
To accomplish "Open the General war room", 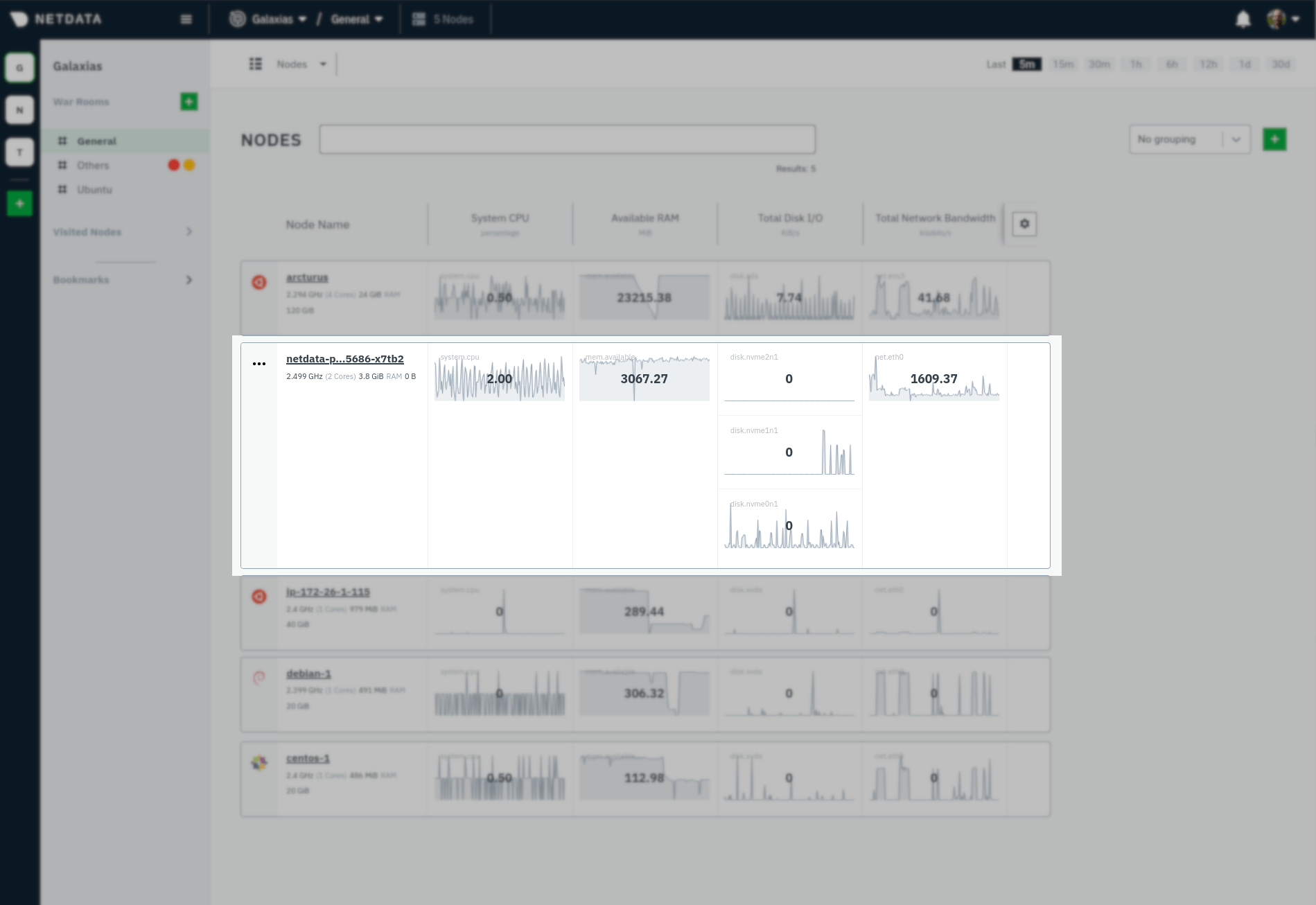I will 125,141.
